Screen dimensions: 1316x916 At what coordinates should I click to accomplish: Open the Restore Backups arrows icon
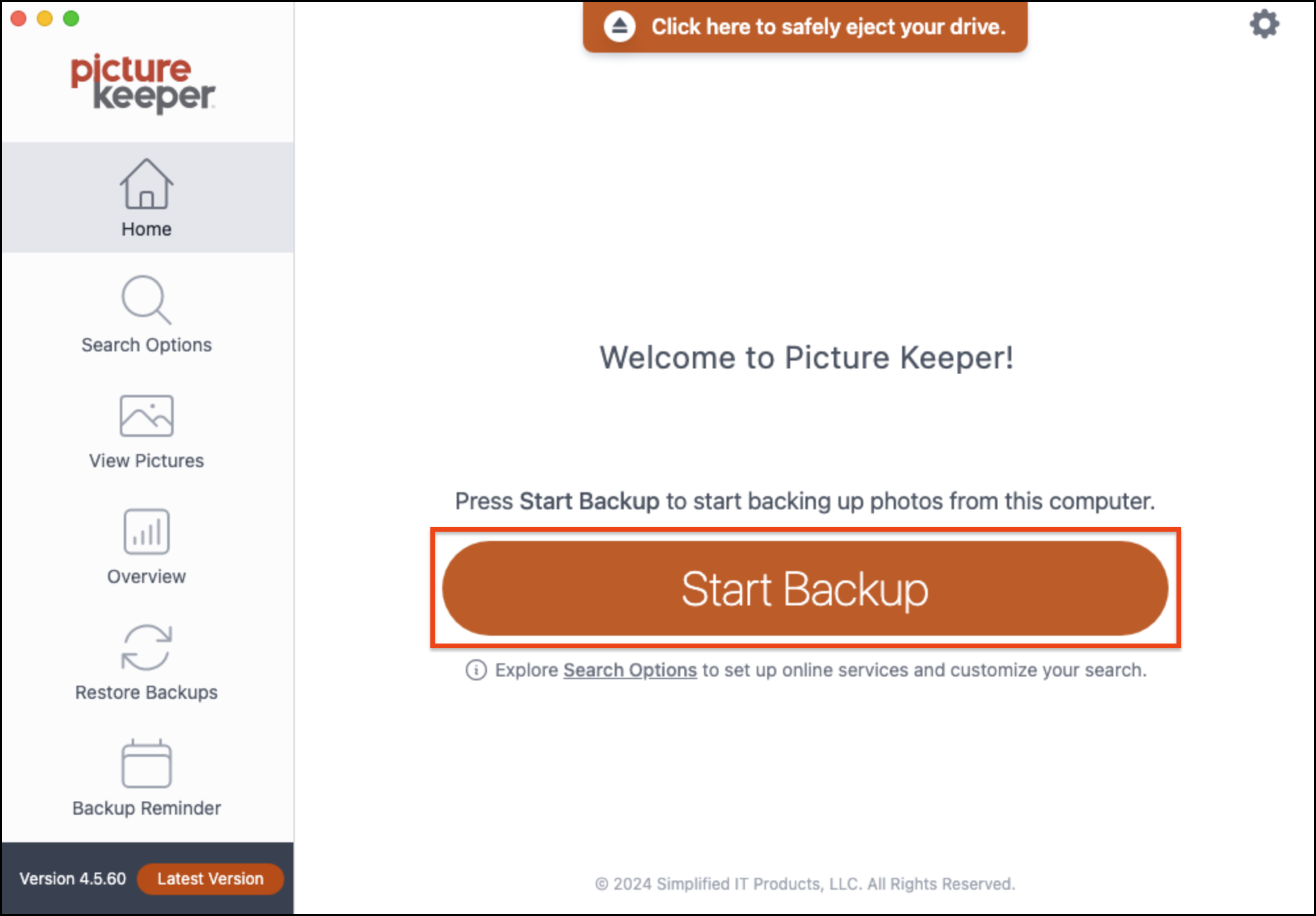(x=146, y=648)
